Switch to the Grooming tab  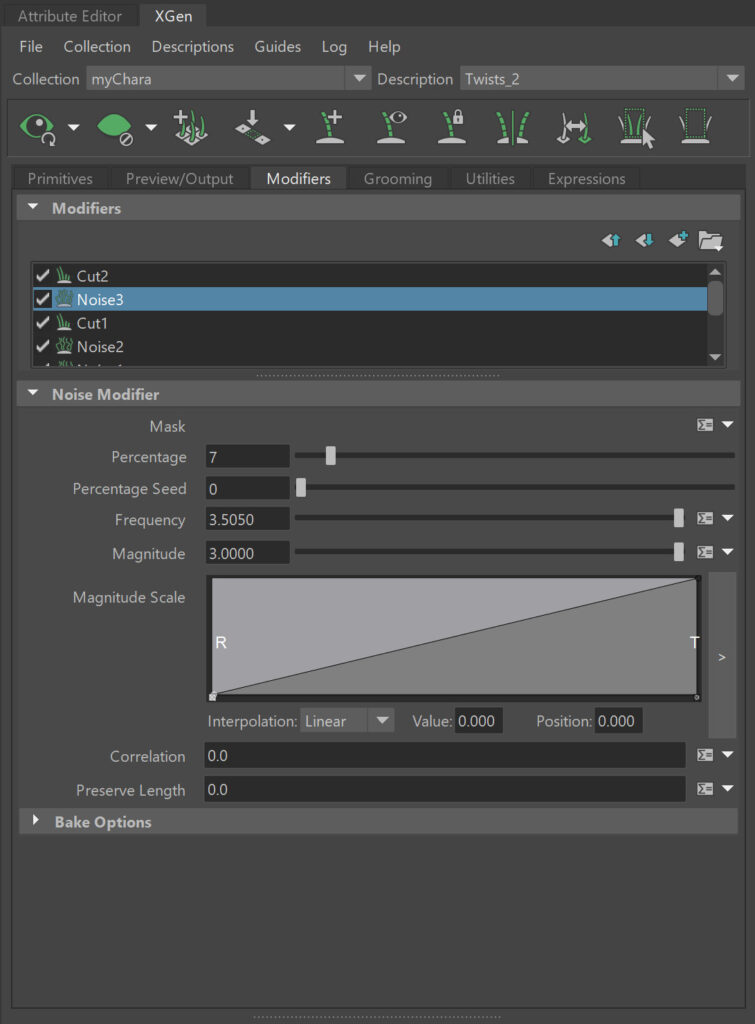pyautogui.click(x=397, y=179)
